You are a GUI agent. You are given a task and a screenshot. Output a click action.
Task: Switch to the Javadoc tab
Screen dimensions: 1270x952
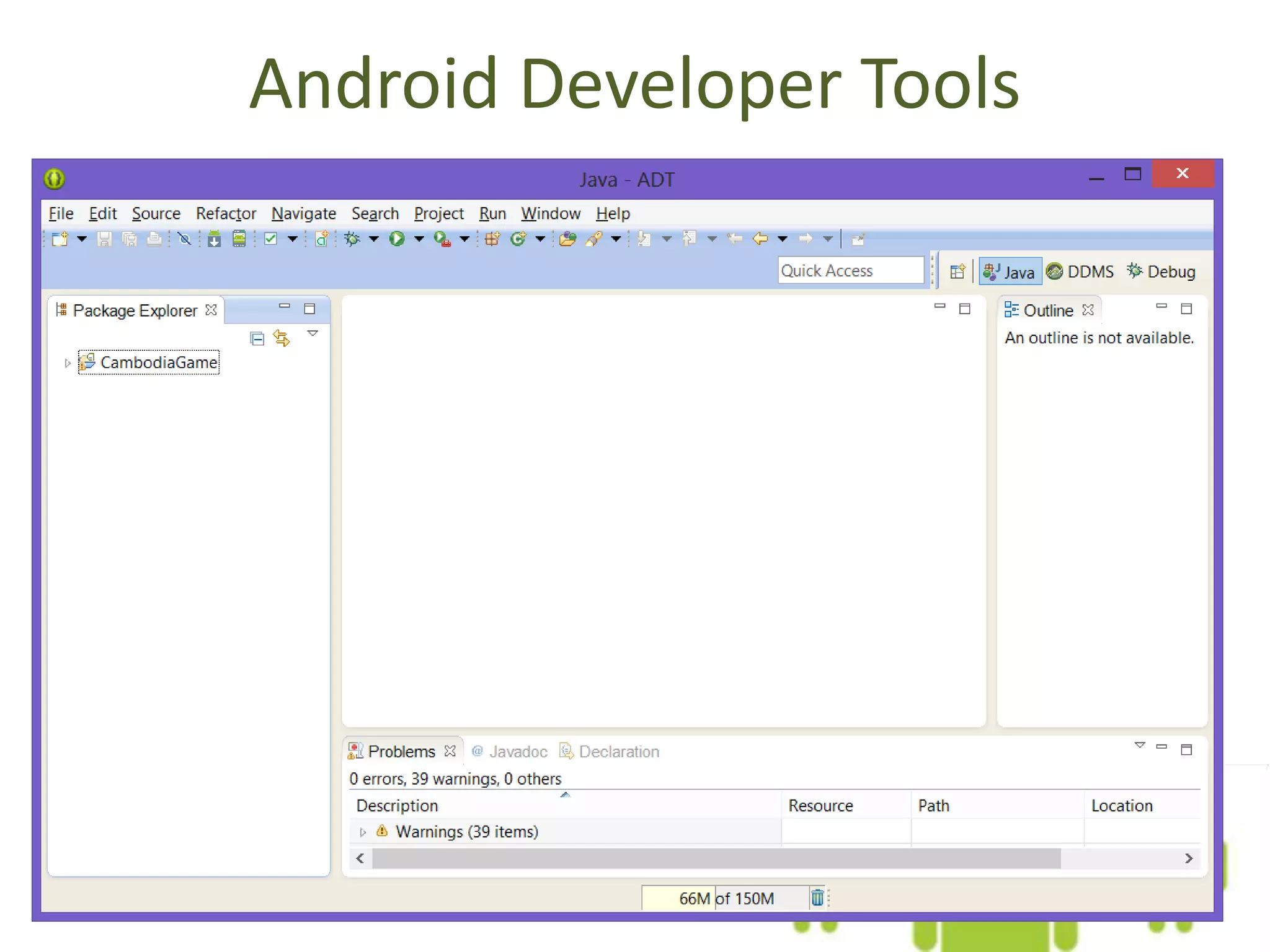510,751
